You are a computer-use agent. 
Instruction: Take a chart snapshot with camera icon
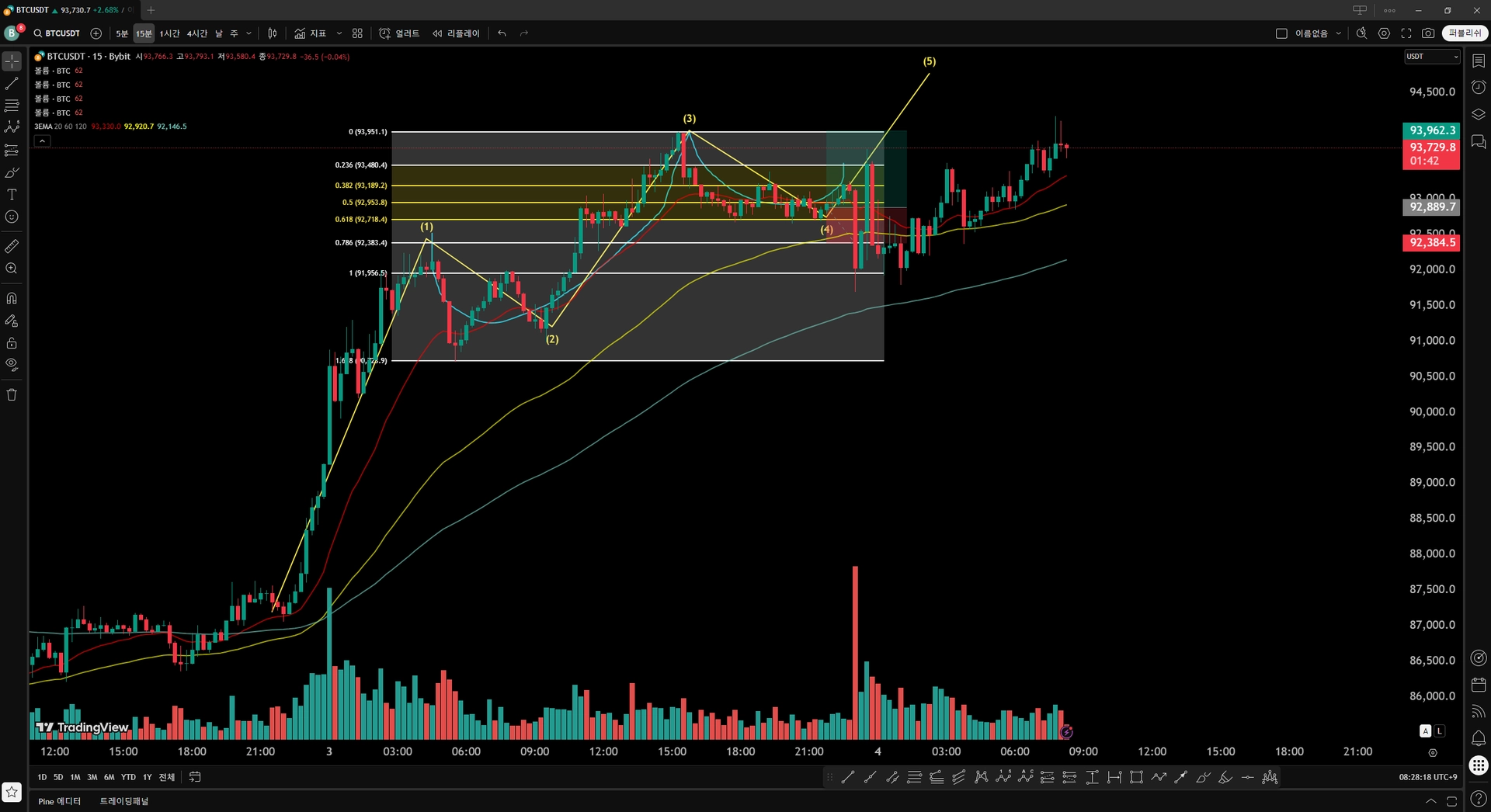pos(1428,33)
